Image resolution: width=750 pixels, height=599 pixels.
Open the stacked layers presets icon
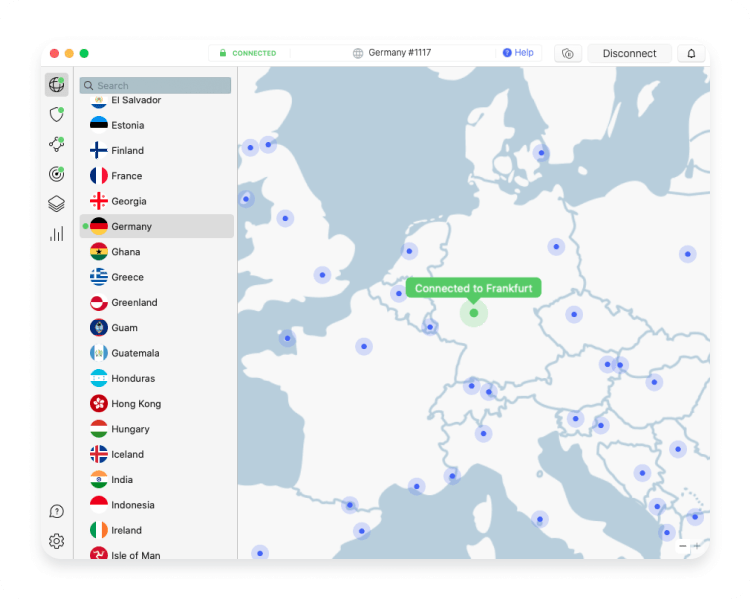[56, 204]
